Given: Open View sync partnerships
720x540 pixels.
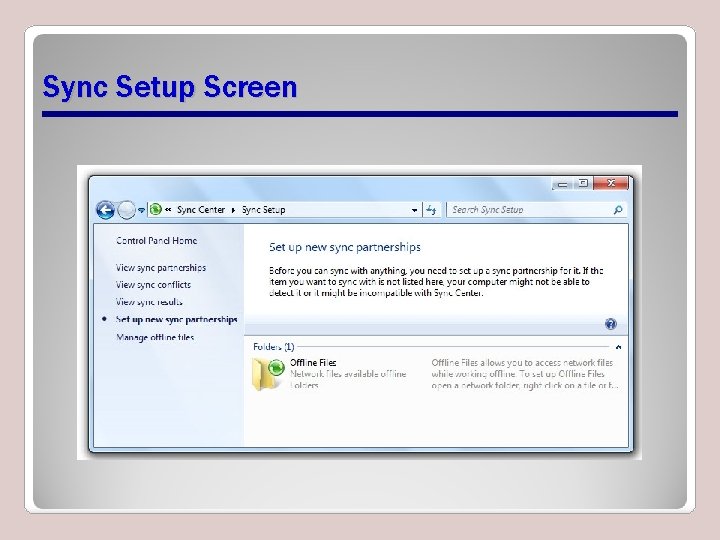Looking at the screenshot, I should tap(161, 268).
